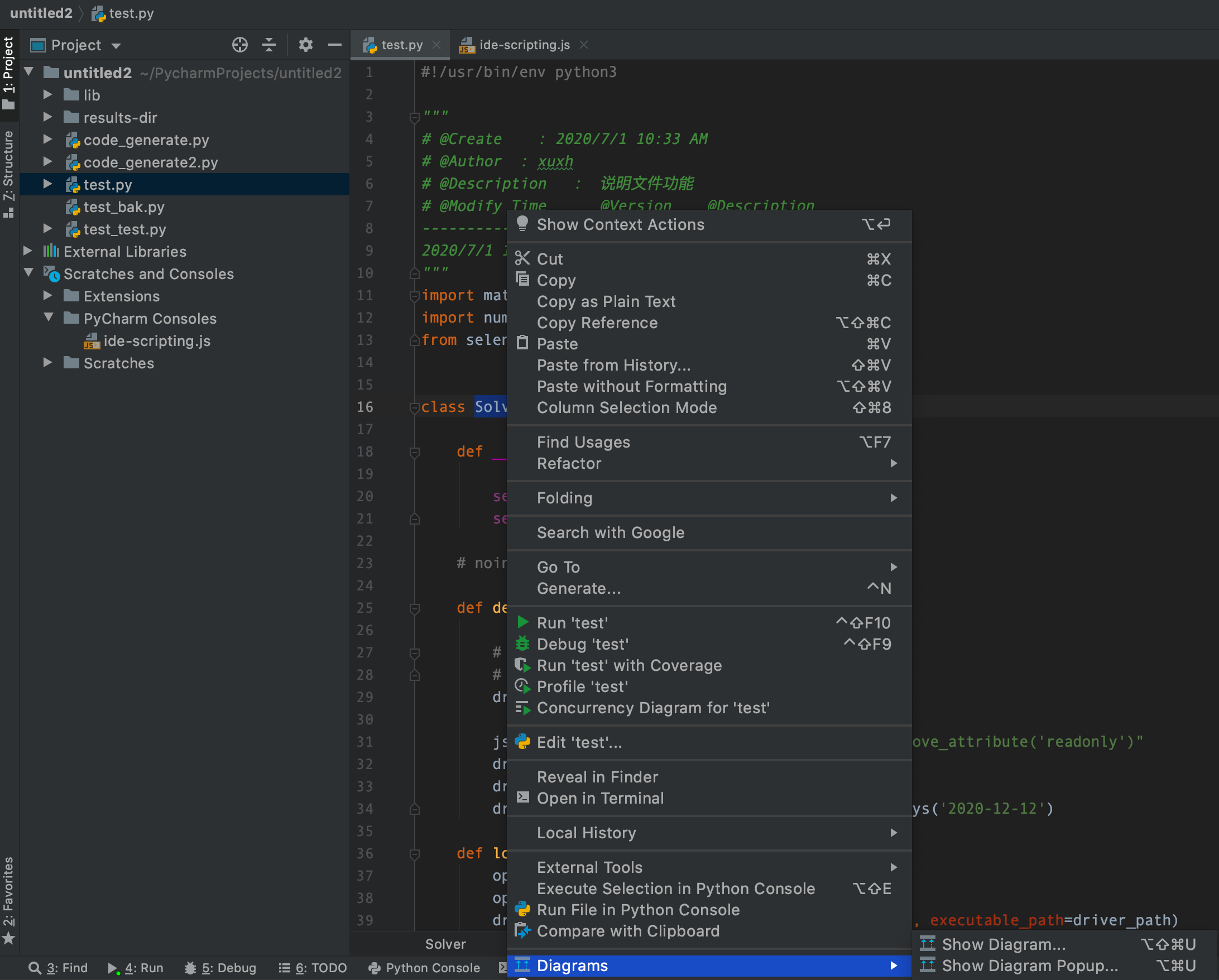
Task: Close the test.py editor tab
Action: click(x=436, y=45)
